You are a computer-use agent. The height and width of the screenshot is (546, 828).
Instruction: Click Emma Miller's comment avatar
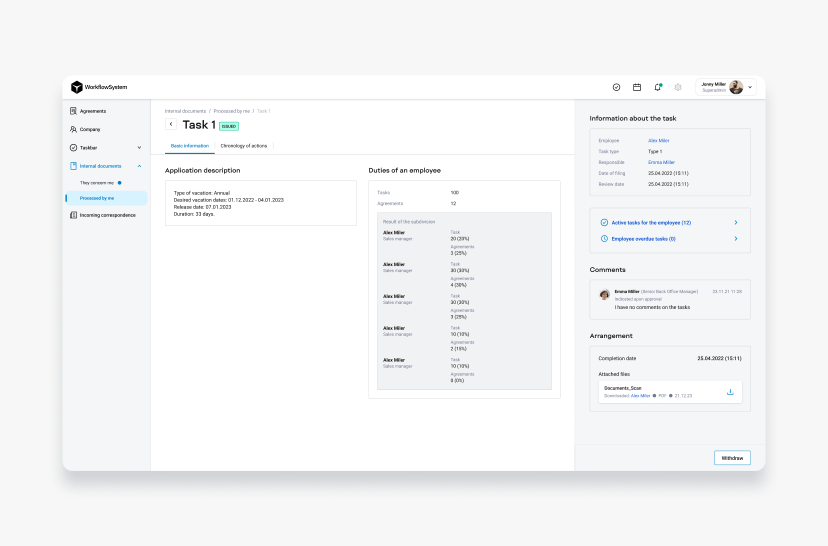tap(605, 294)
